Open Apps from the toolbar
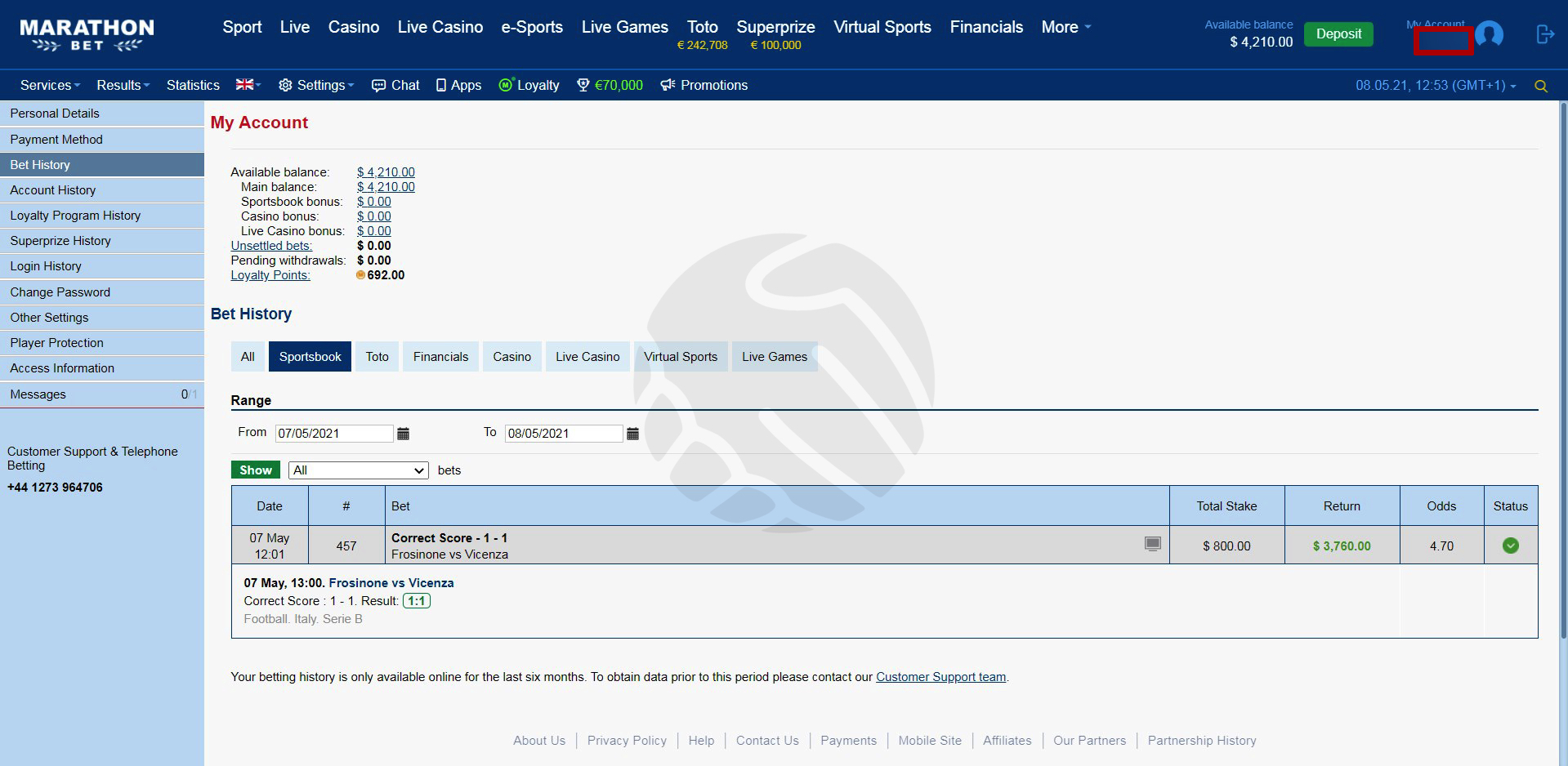This screenshot has width=1568, height=766. tap(458, 85)
